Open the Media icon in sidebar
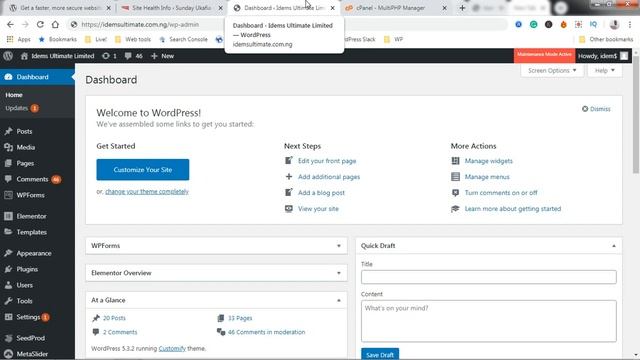 click(8, 147)
